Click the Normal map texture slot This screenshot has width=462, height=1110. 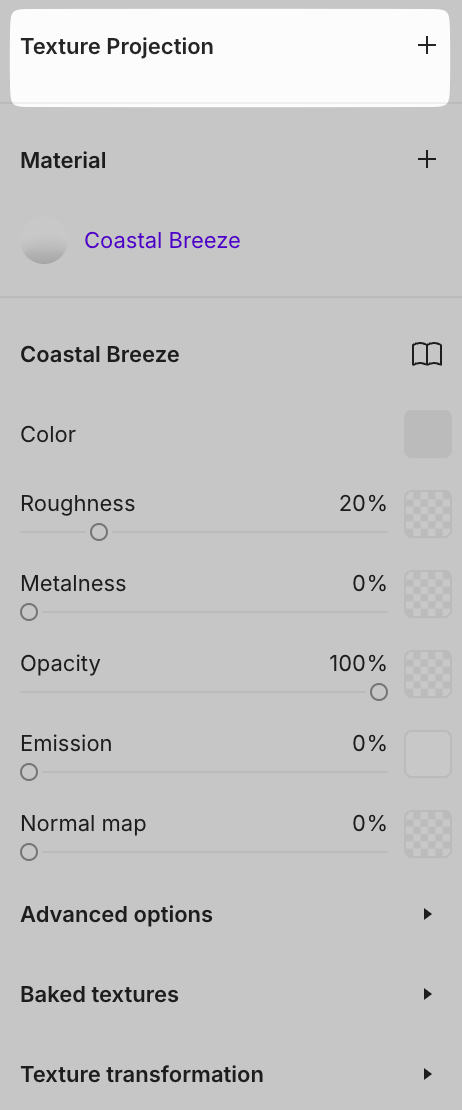(428, 834)
